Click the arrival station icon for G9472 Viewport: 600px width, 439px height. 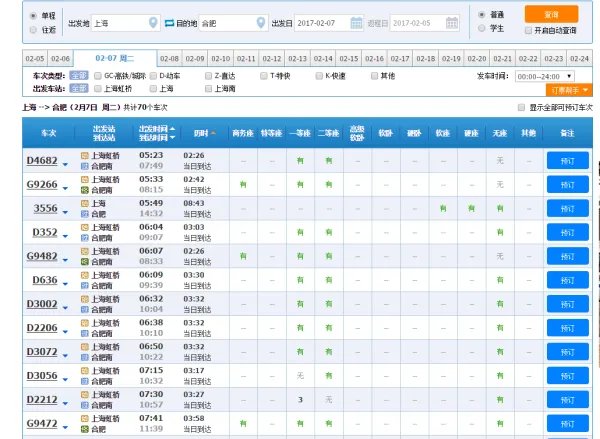pyautogui.click(x=85, y=429)
